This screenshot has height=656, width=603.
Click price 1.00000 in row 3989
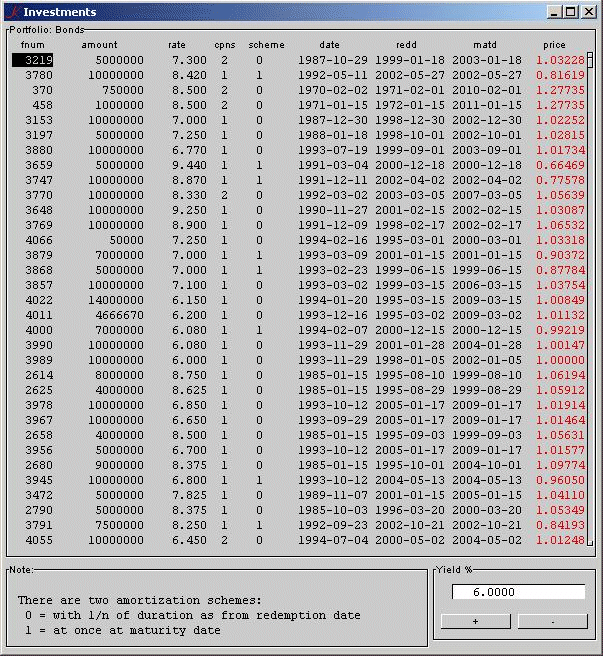[560, 360]
